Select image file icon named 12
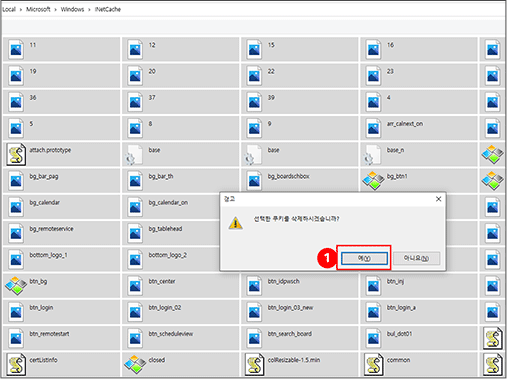The height and width of the screenshot is (379, 507). pyautogui.click(x=135, y=49)
